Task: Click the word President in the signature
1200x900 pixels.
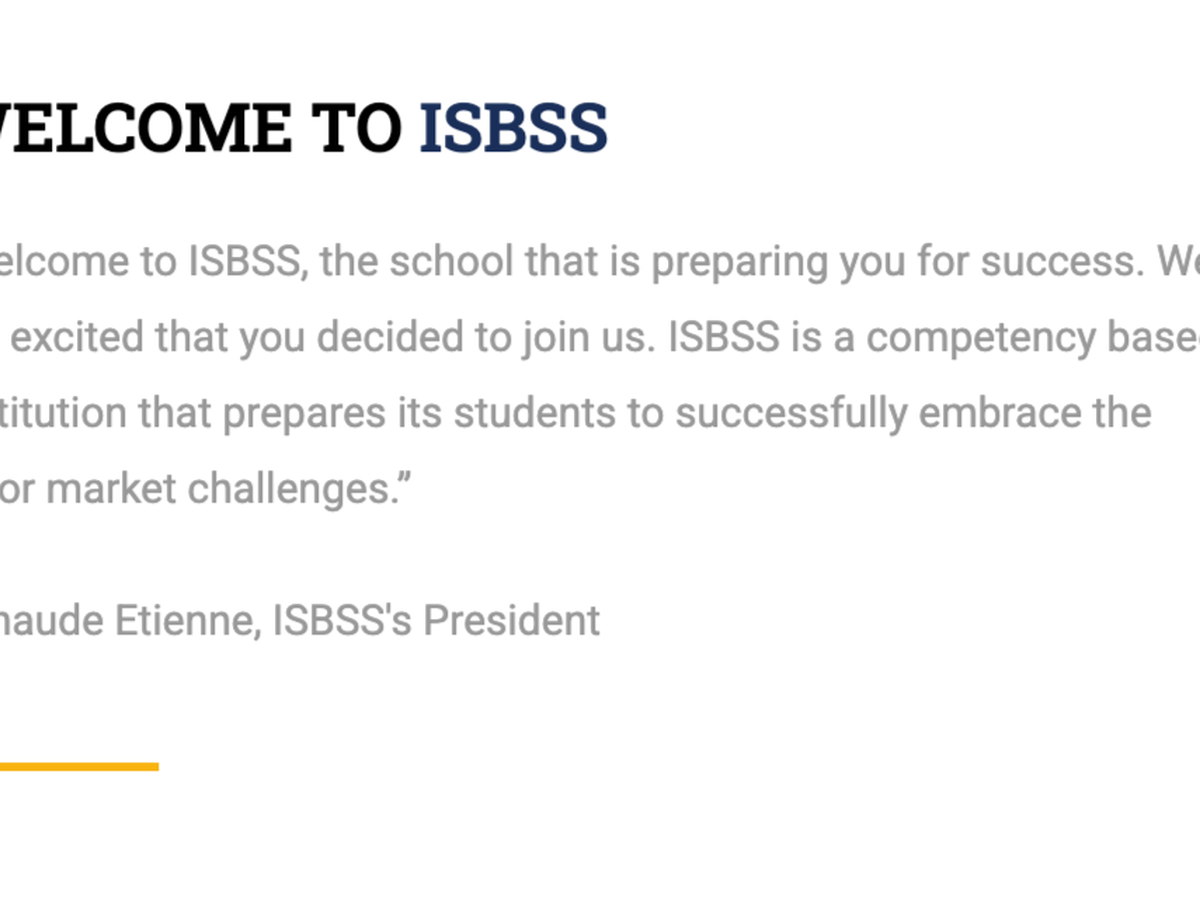Action: pyautogui.click(x=511, y=620)
